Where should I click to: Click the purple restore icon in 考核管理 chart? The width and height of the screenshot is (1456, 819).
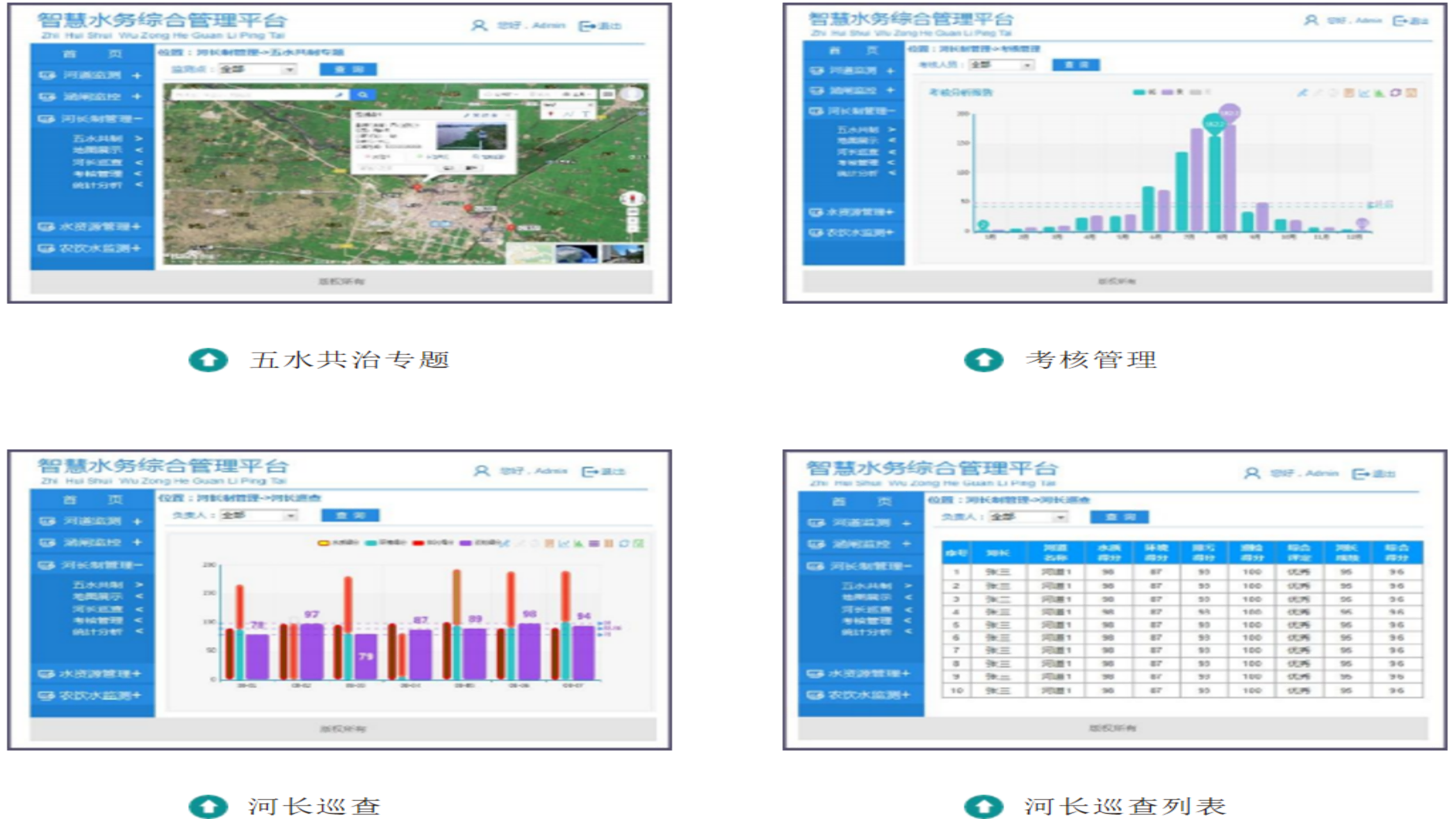pyautogui.click(x=1395, y=93)
